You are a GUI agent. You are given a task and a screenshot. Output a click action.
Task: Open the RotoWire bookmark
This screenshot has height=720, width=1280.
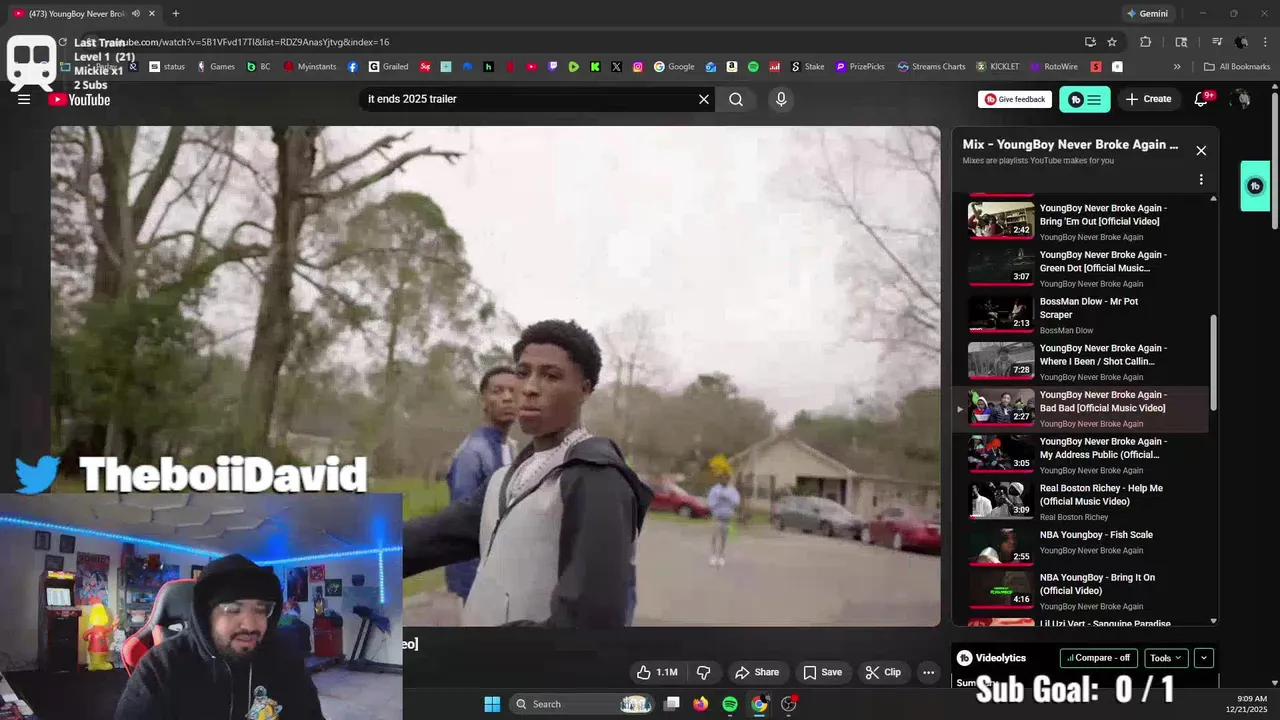[1053, 67]
